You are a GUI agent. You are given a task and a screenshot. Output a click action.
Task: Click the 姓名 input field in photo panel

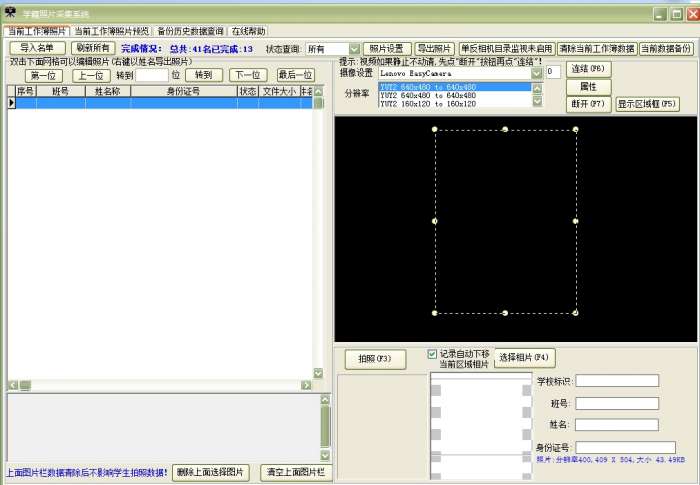pyautogui.click(x=616, y=425)
